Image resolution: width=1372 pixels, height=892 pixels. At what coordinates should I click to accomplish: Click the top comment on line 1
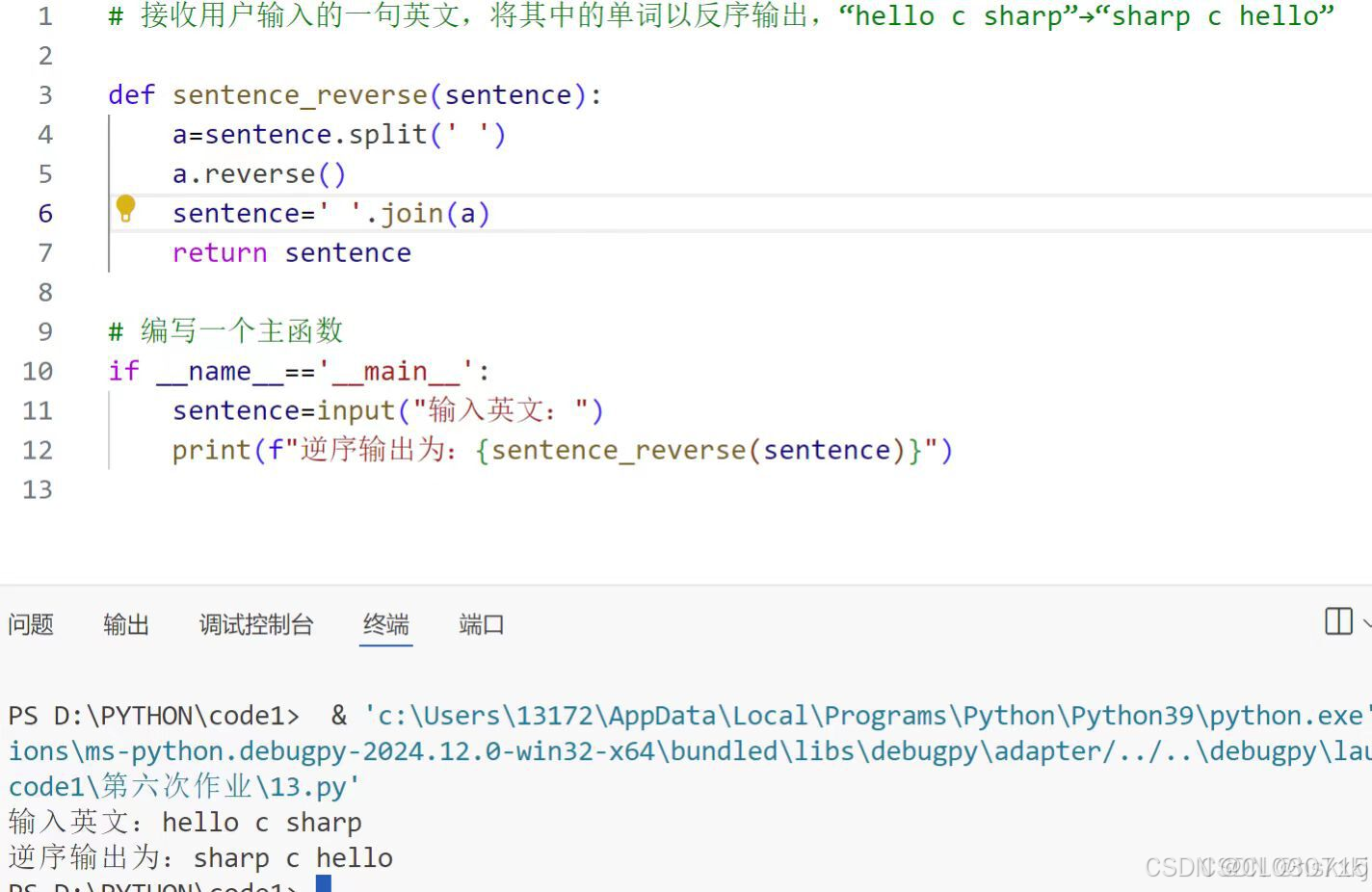point(722,16)
